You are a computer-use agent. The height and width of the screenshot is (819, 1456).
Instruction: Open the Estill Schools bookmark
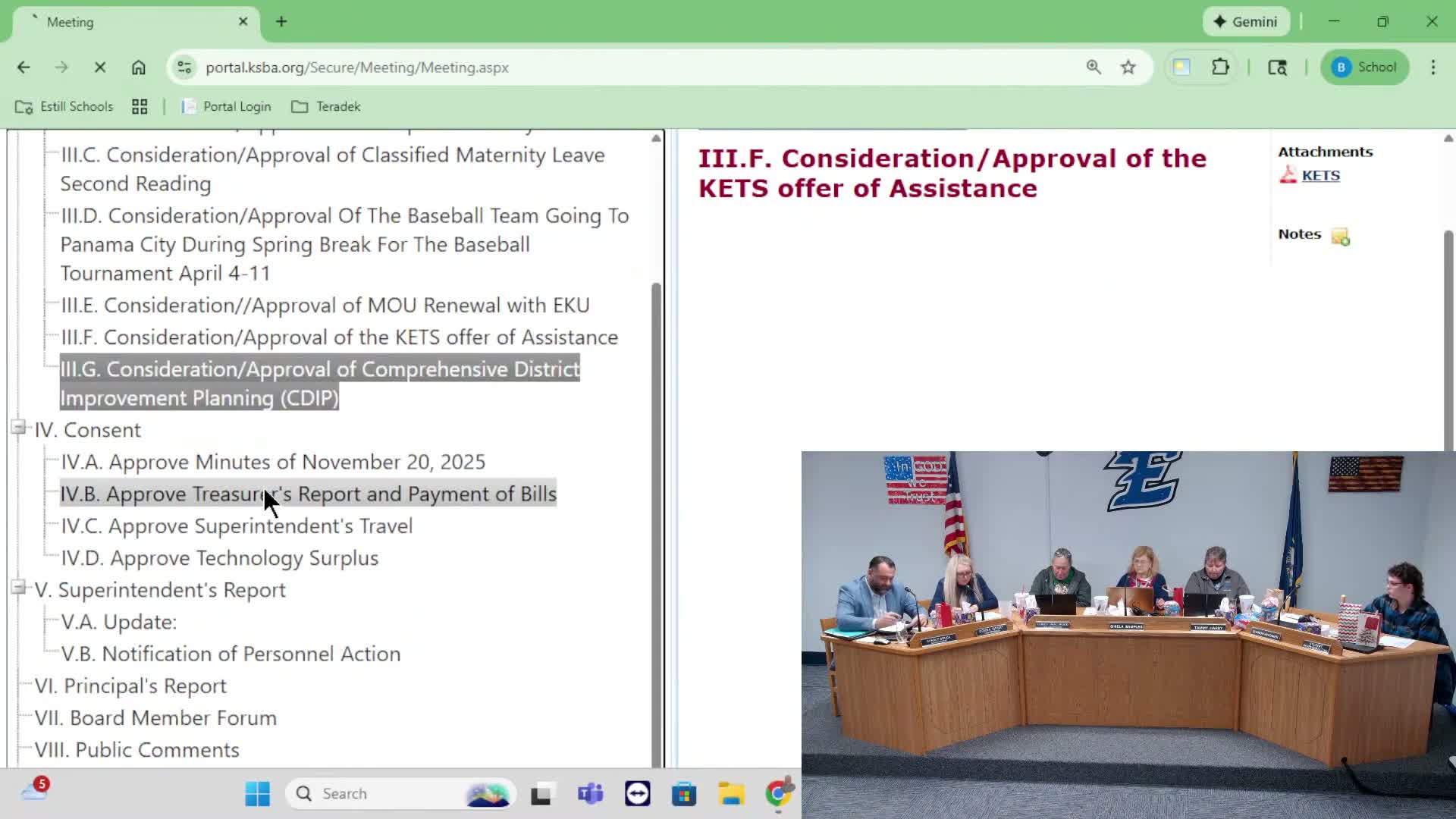click(x=64, y=106)
